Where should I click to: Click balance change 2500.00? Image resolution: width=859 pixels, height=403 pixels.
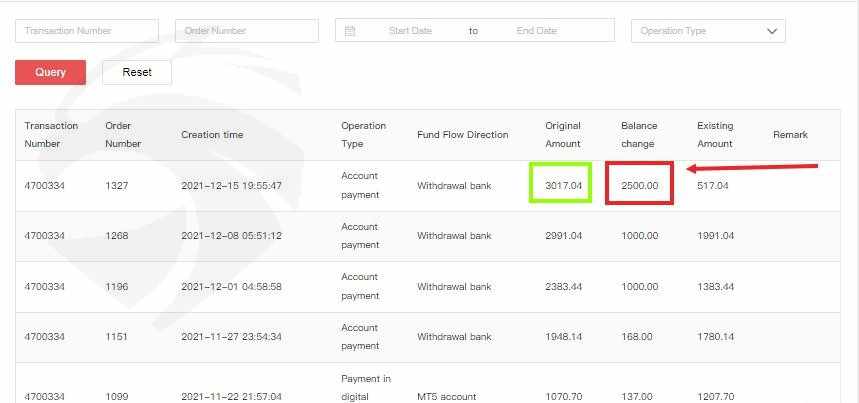639,186
